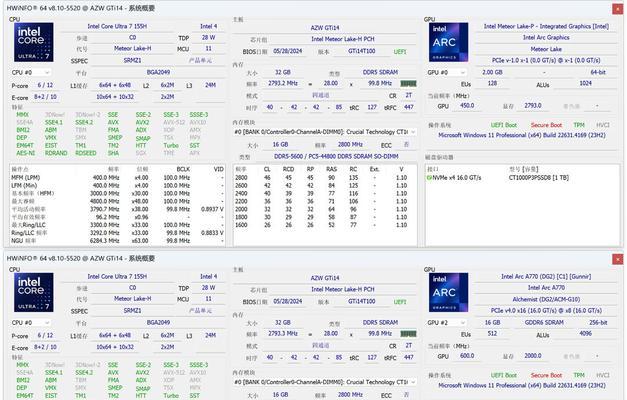The width and height of the screenshot is (627, 400).
Task: Click the Intel Core logo in lower HWiNFO window
Action: 34,292
